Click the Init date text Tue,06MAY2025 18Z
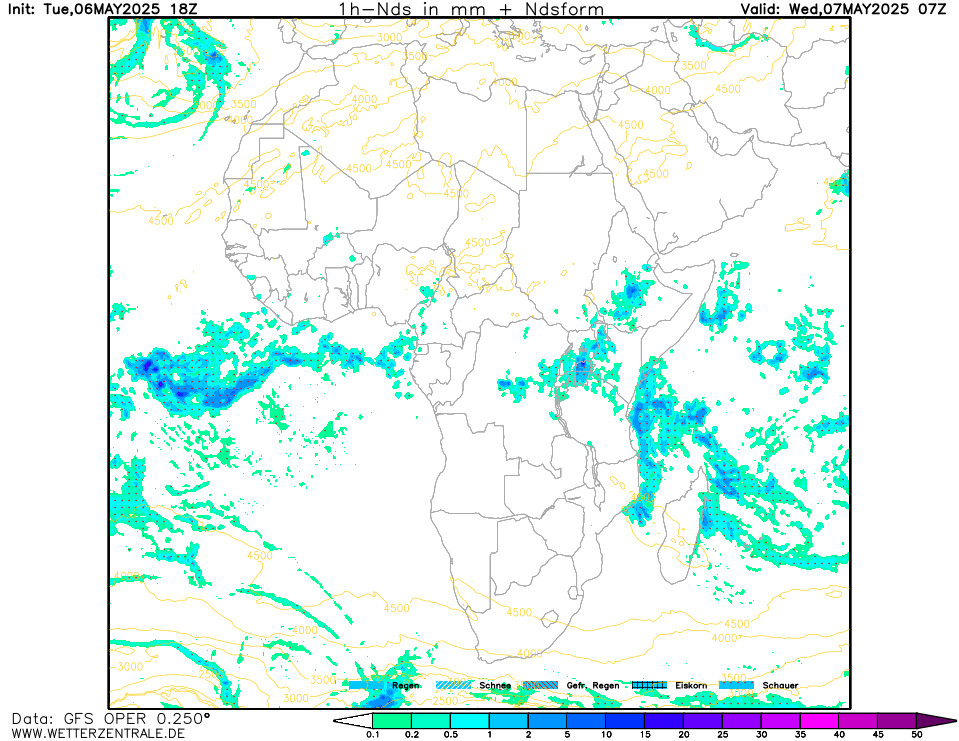Screen dimensions: 959x741 [x=120, y=9]
